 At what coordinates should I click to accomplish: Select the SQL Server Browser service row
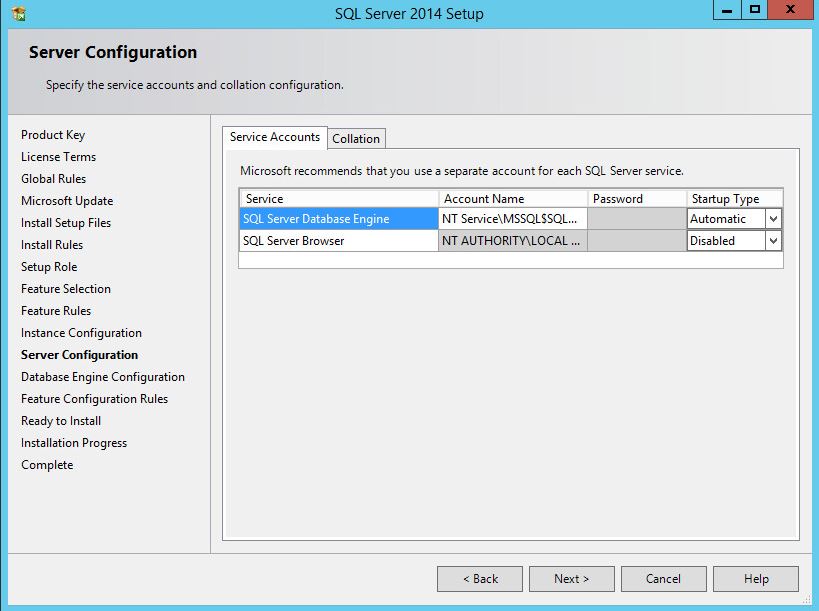(x=339, y=241)
